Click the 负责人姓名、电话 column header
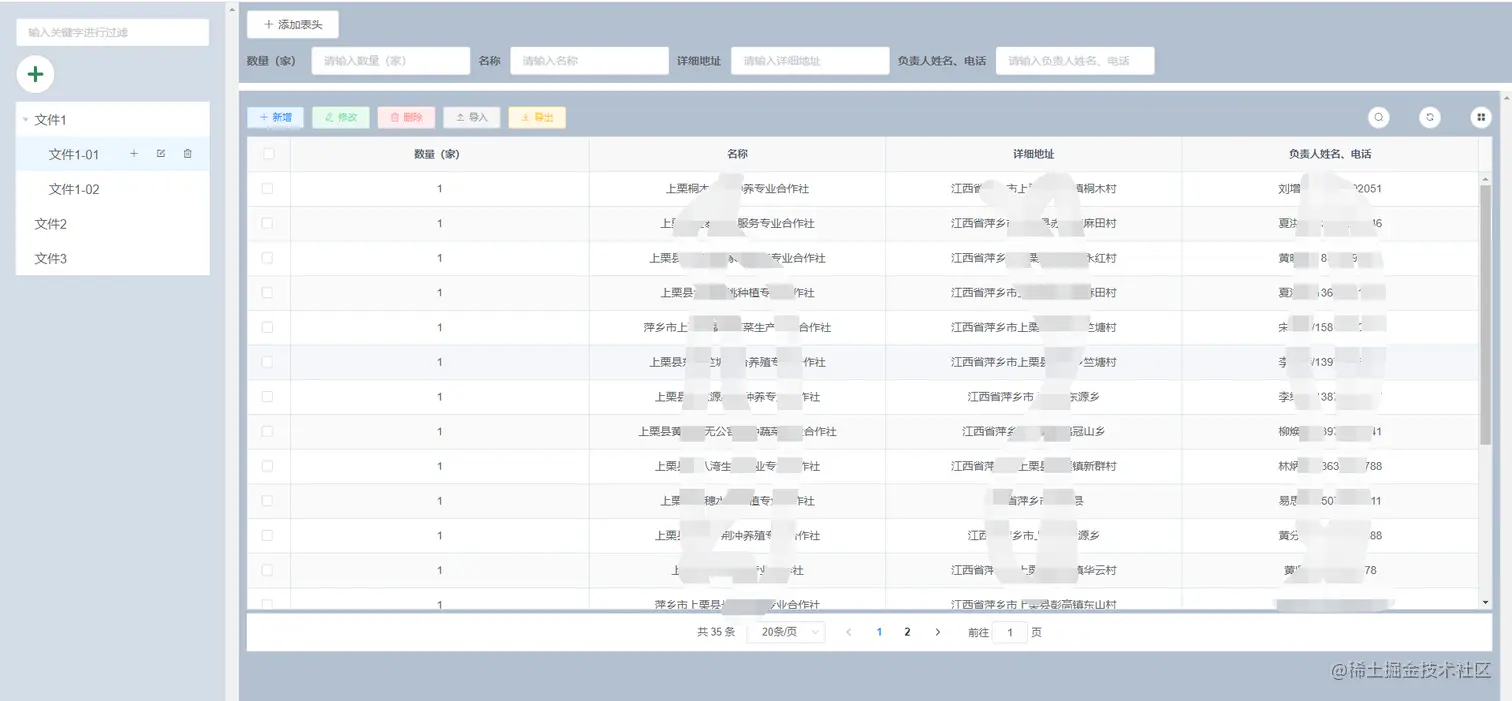Screen dimensions: 1512x701 pos(1329,154)
